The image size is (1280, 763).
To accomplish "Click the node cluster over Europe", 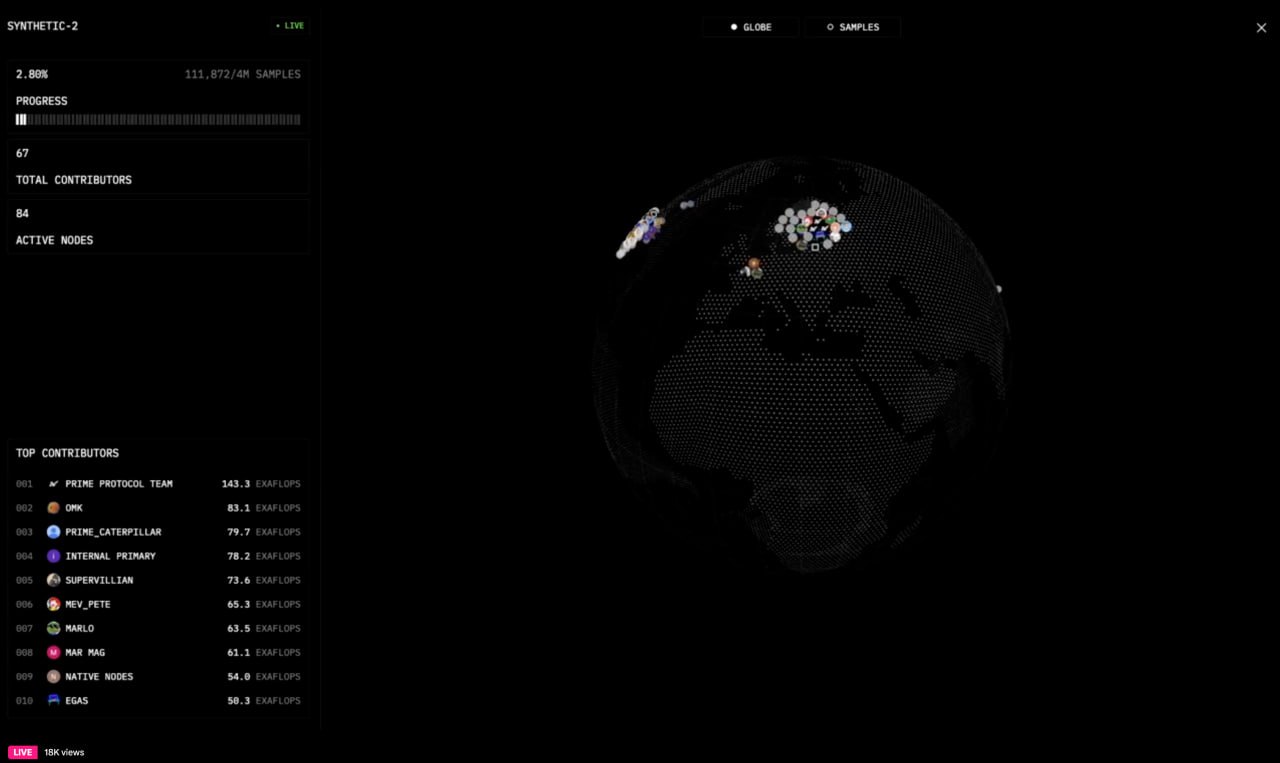I will coord(813,226).
